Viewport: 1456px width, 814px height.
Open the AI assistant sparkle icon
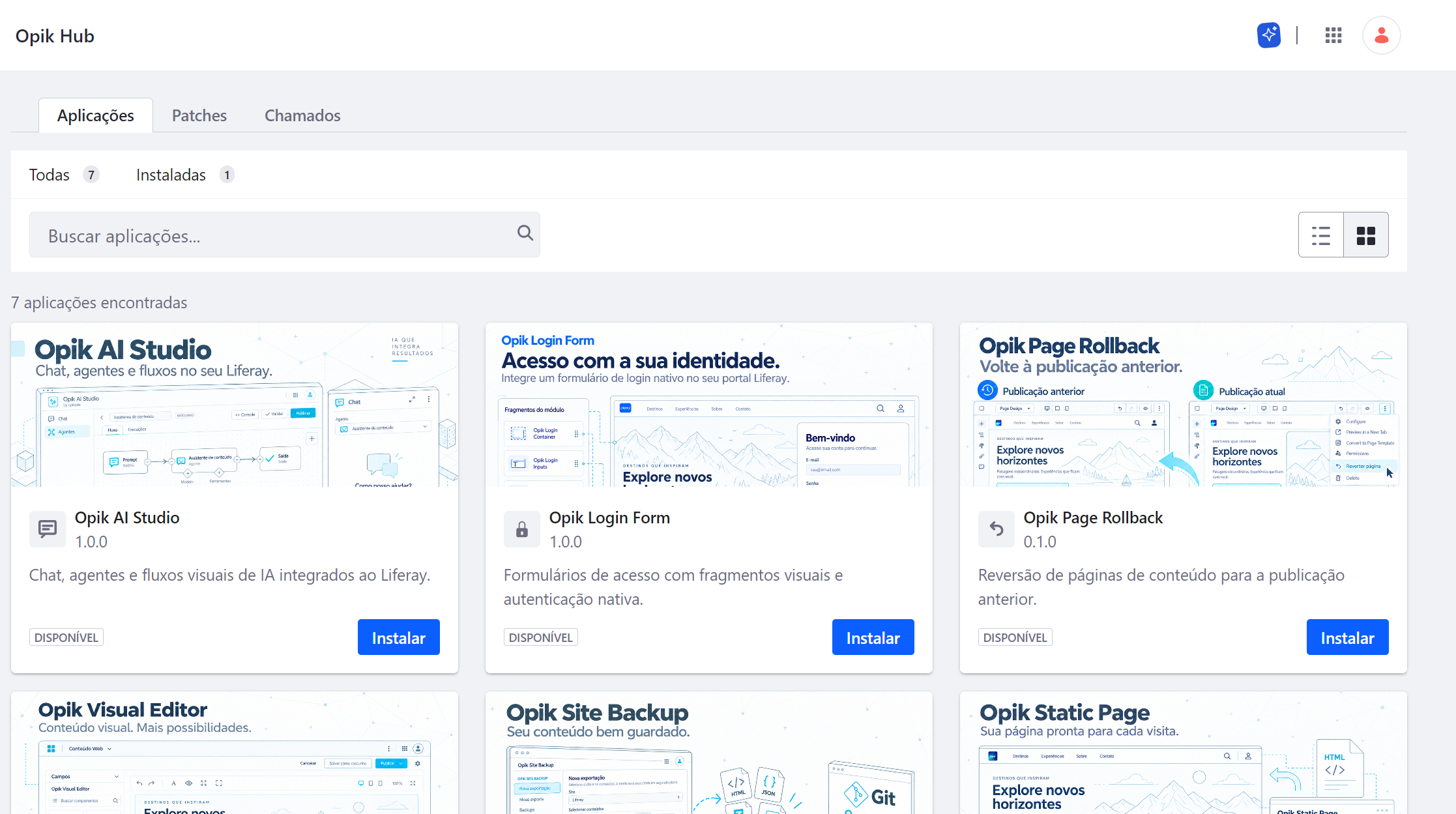[x=1269, y=35]
